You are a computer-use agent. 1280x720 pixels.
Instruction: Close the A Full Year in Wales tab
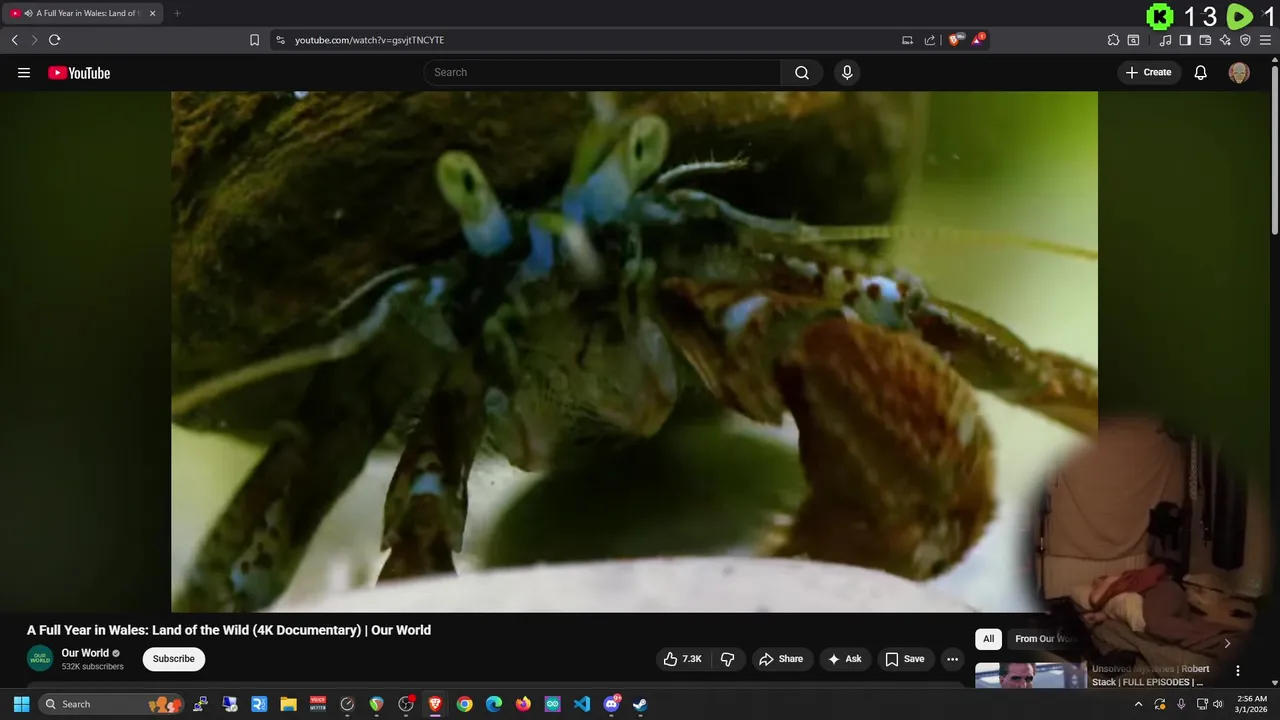[x=152, y=13]
